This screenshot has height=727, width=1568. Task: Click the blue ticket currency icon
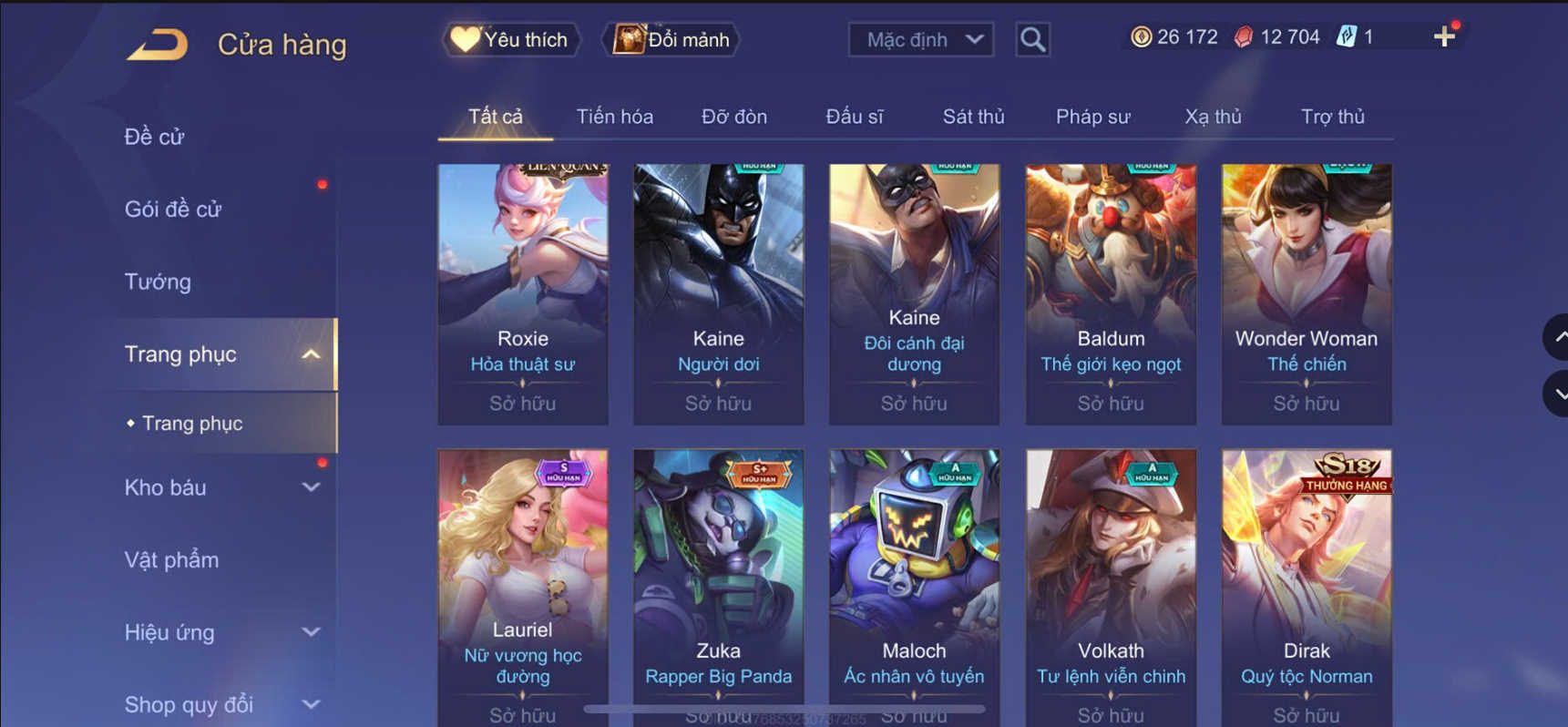[x=1347, y=36]
